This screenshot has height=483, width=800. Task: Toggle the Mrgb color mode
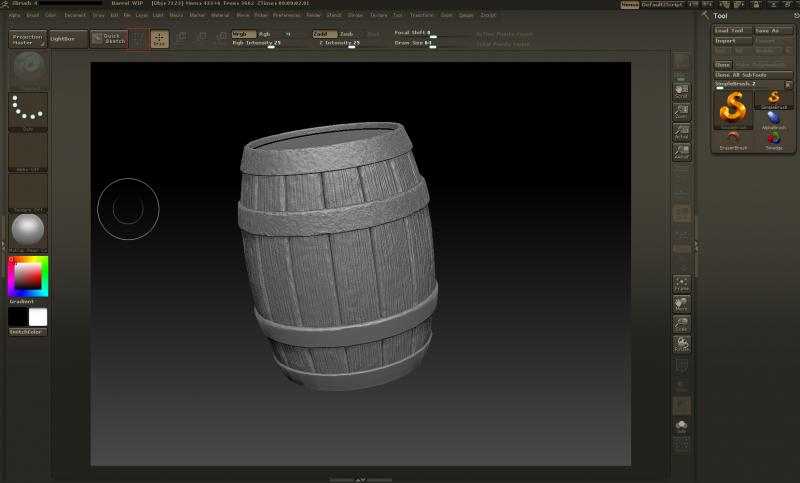pyautogui.click(x=243, y=33)
